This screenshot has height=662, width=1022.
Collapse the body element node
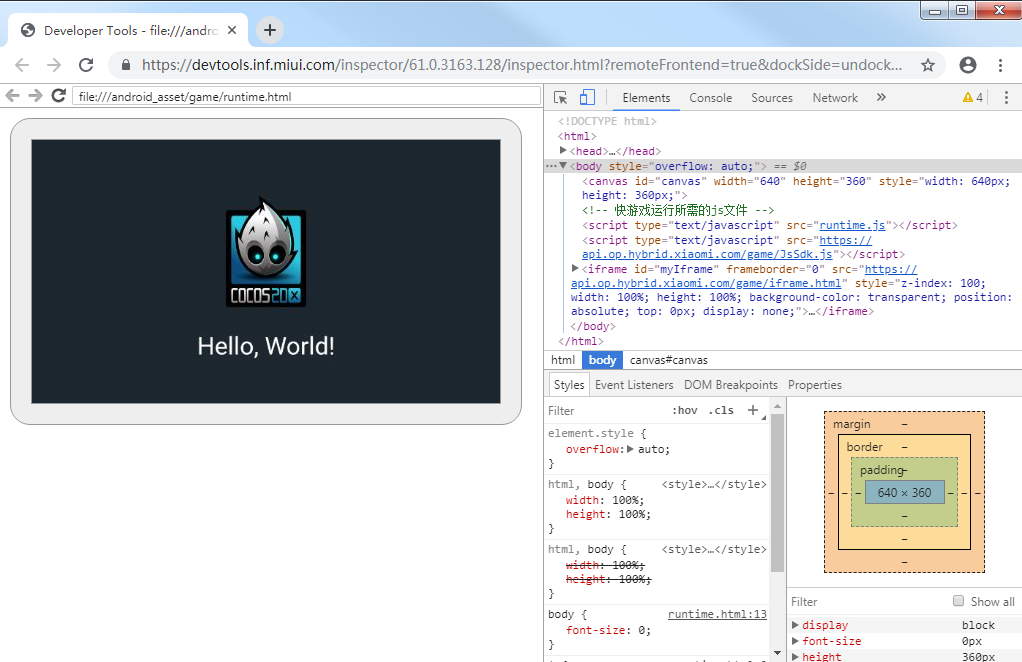coord(564,166)
